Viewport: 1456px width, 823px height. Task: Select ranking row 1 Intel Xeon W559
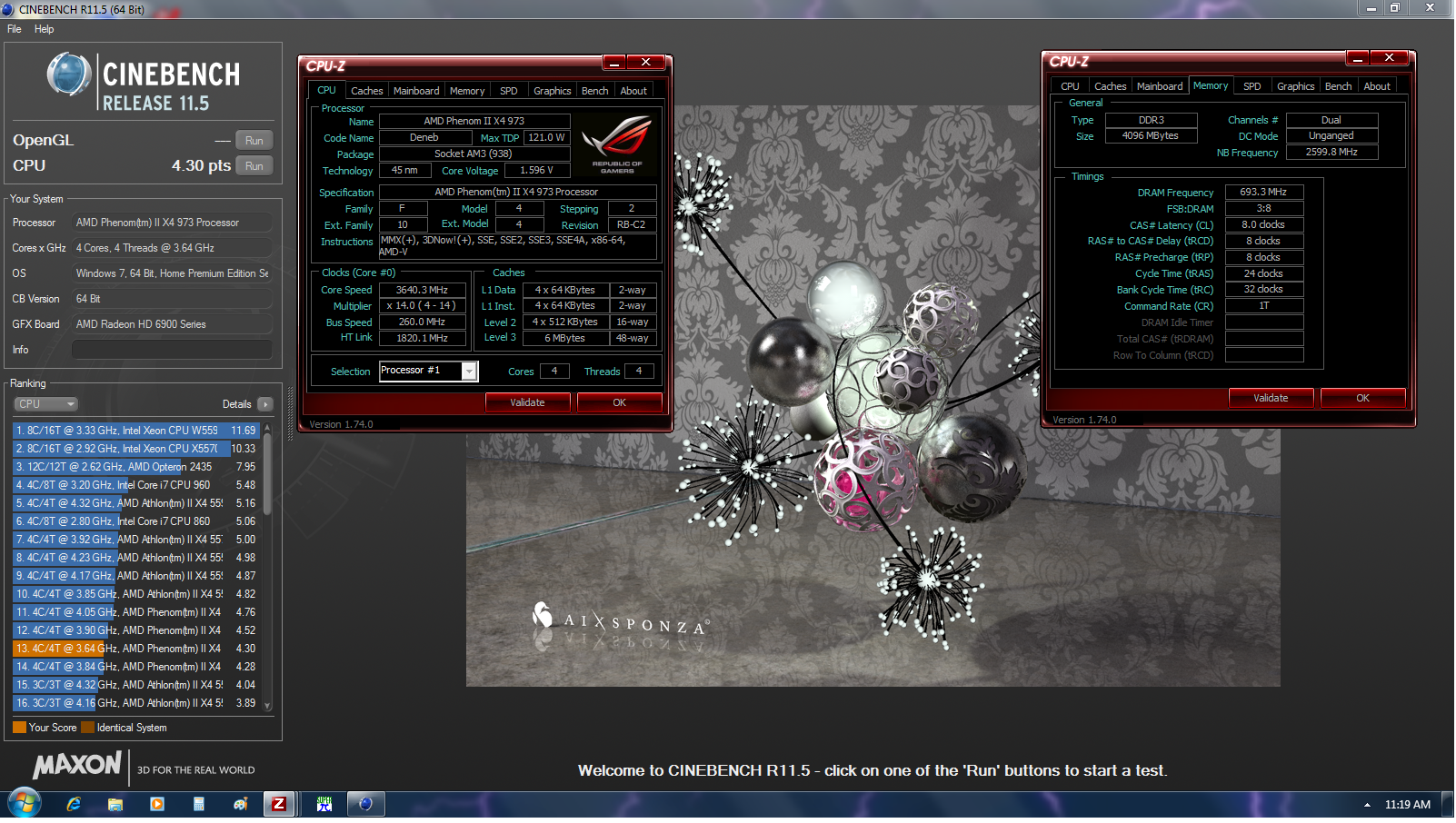tap(136, 431)
